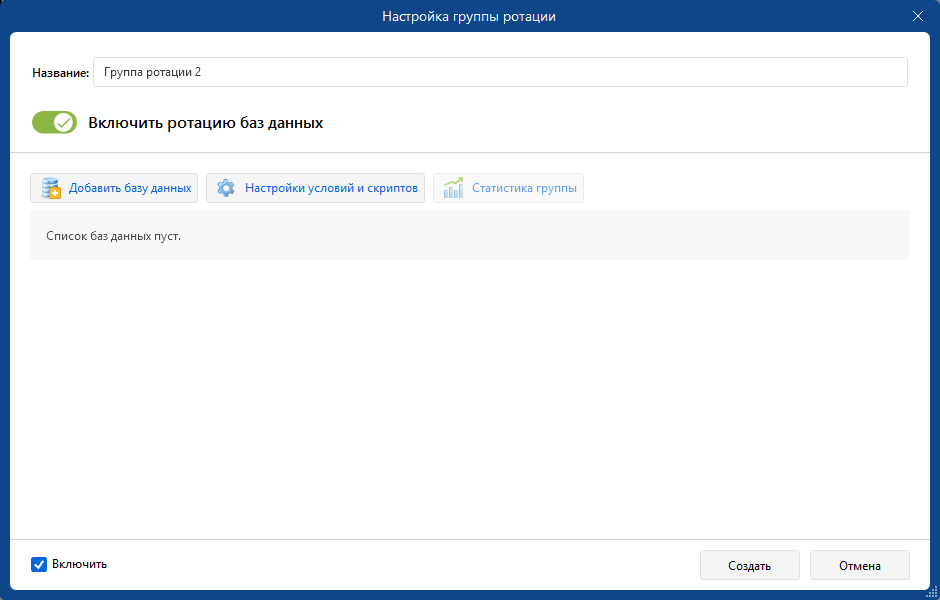Click the Включить ротацию баз данных label
940x600 pixels.
[206, 123]
